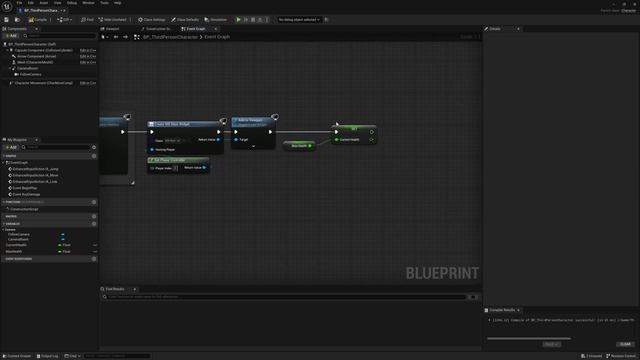Viewport: 640px width, 360px height.
Task: Click the Add button in Components panel
Action: coord(11,36)
